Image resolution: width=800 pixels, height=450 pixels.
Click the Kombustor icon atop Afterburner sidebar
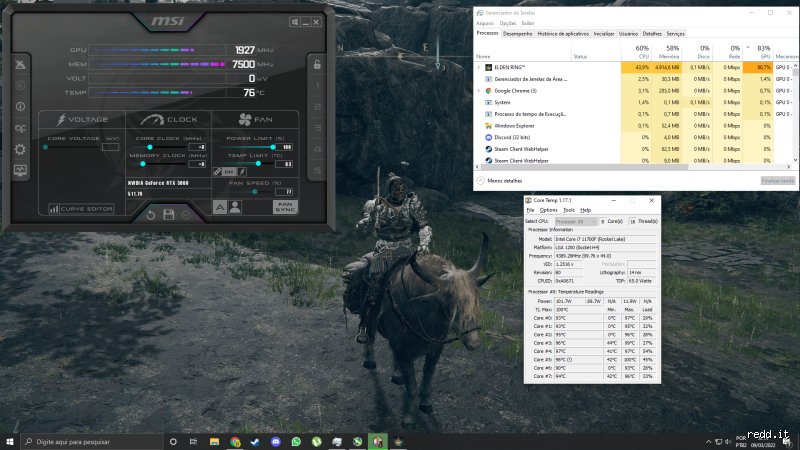click(20, 64)
